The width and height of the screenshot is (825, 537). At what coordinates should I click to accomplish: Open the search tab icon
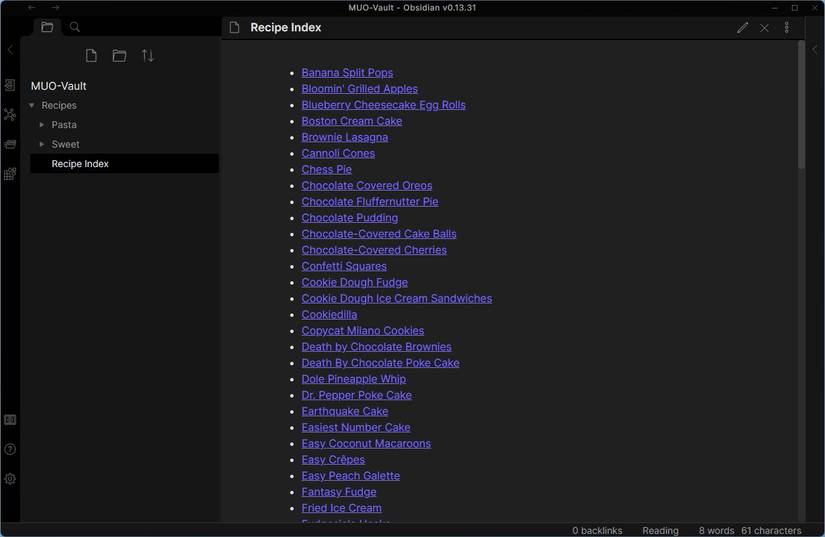pyautogui.click(x=75, y=27)
